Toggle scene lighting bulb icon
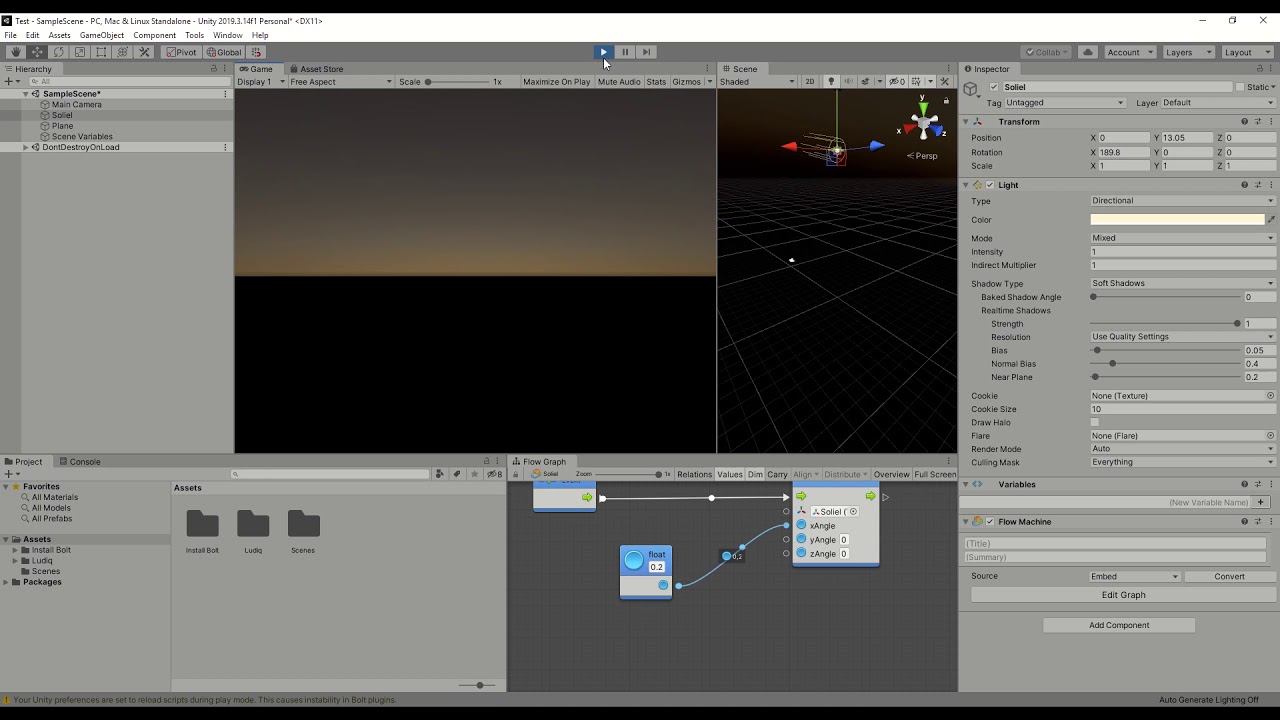Viewport: 1280px width, 720px height. (x=831, y=82)
